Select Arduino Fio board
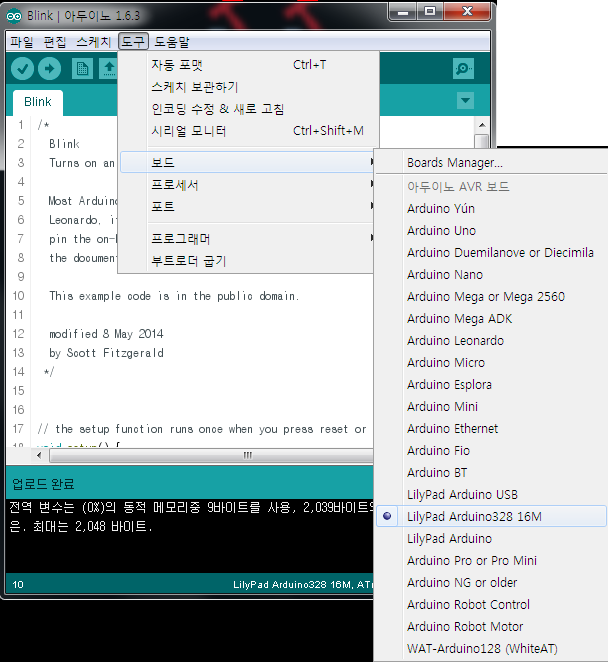Image resolution: width=608 pixels, height=662 pixels. tap(491, 450)
